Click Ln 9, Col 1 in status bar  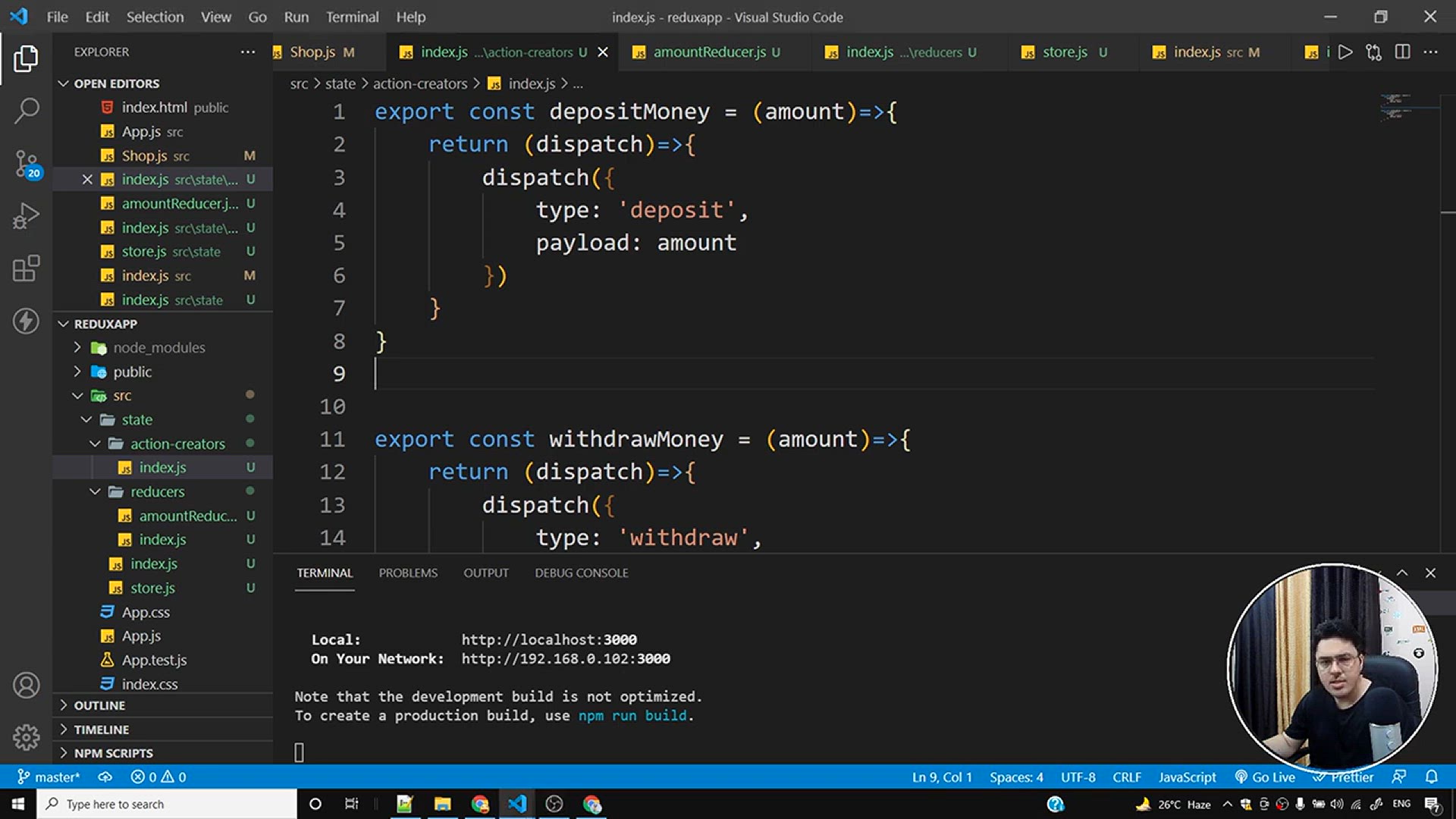pyautogui.click(x=942, y=777)
